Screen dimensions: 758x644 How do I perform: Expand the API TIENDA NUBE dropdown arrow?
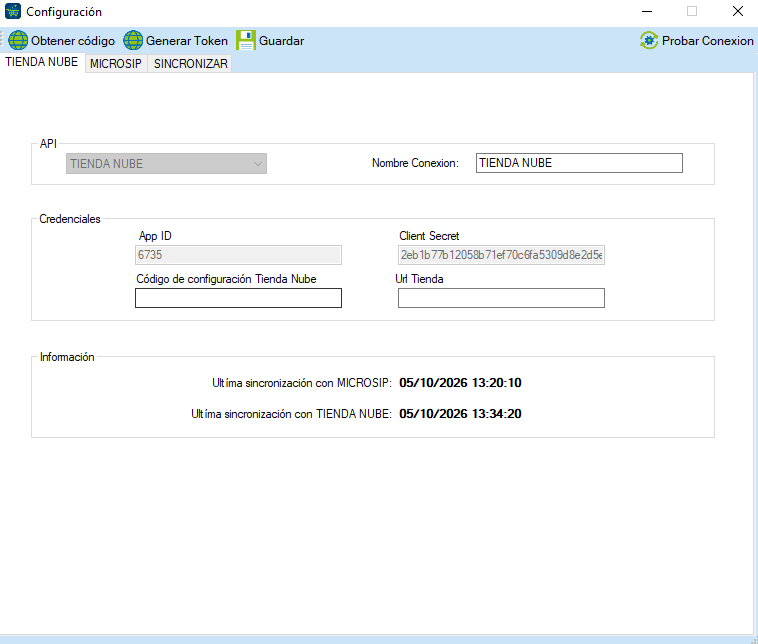point(258,164)
